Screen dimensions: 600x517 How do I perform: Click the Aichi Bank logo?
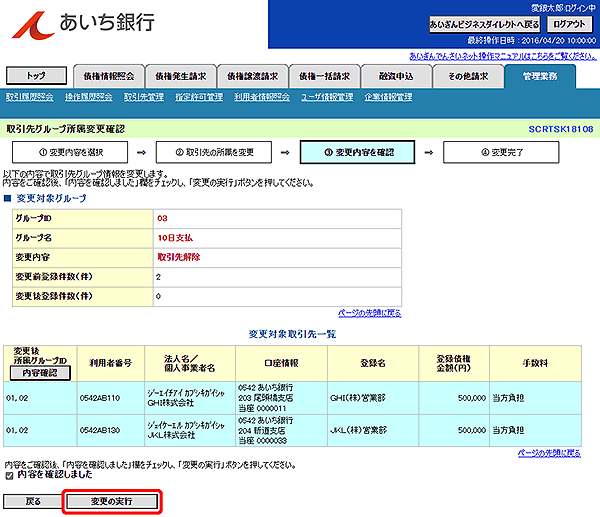[83, 24]
